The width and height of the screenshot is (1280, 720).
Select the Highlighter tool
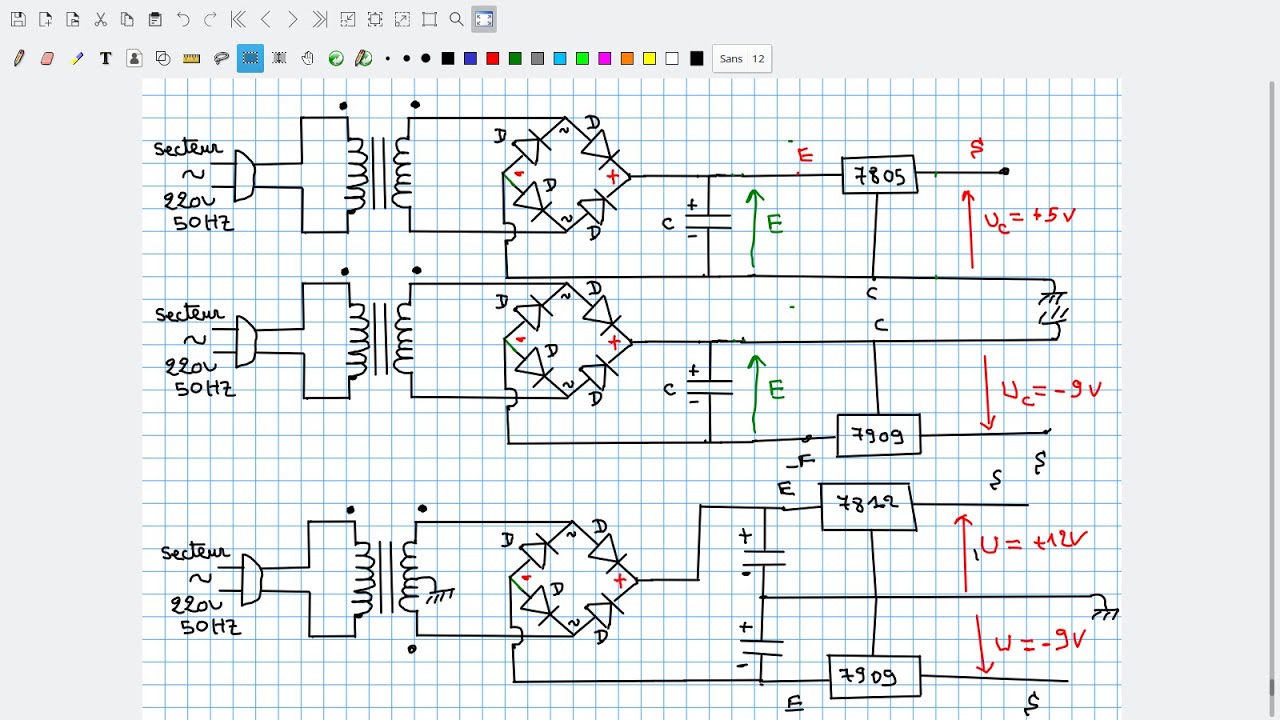[77, 58]
